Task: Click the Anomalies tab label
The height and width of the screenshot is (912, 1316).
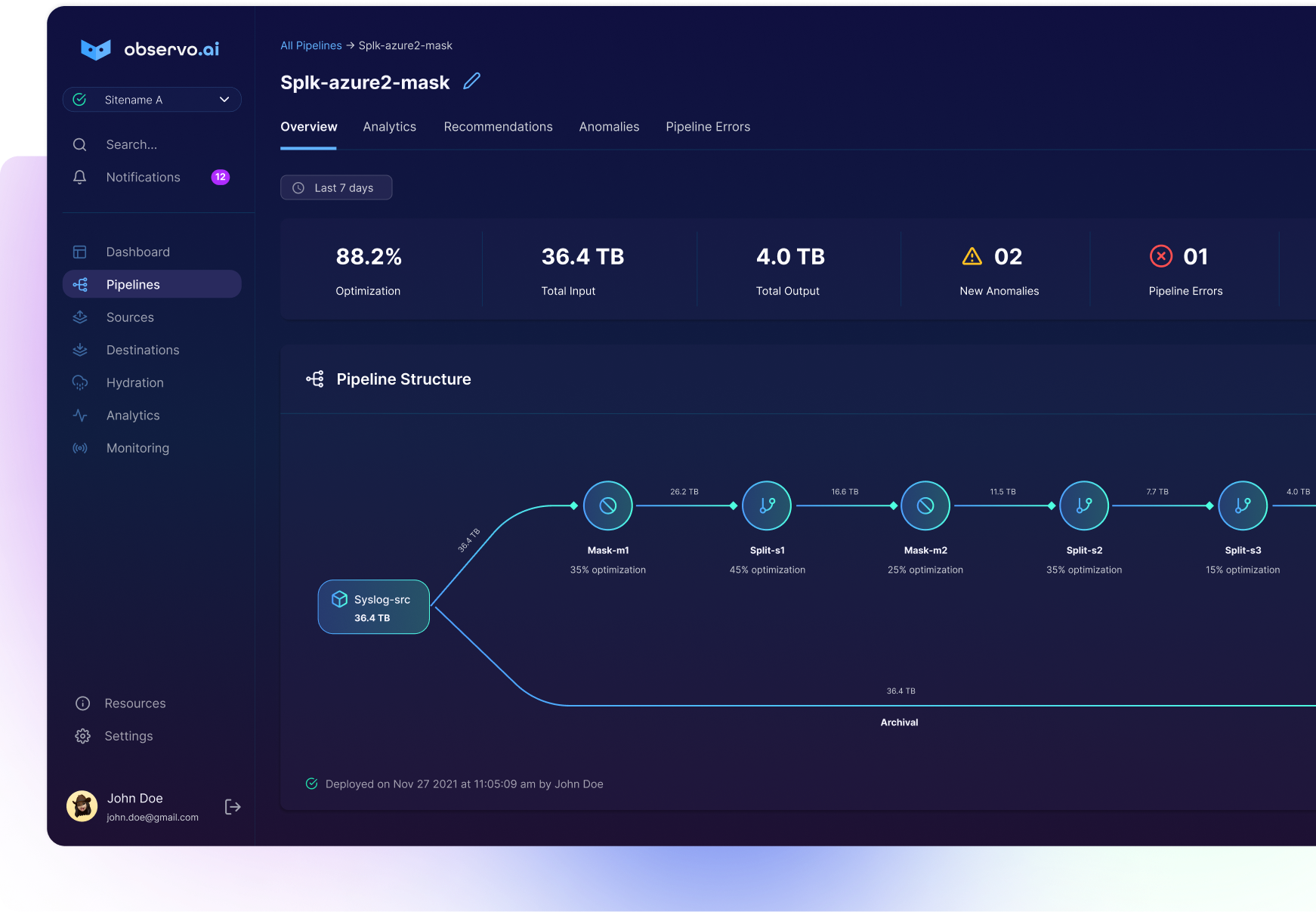Action: click(x=609, y=126)
